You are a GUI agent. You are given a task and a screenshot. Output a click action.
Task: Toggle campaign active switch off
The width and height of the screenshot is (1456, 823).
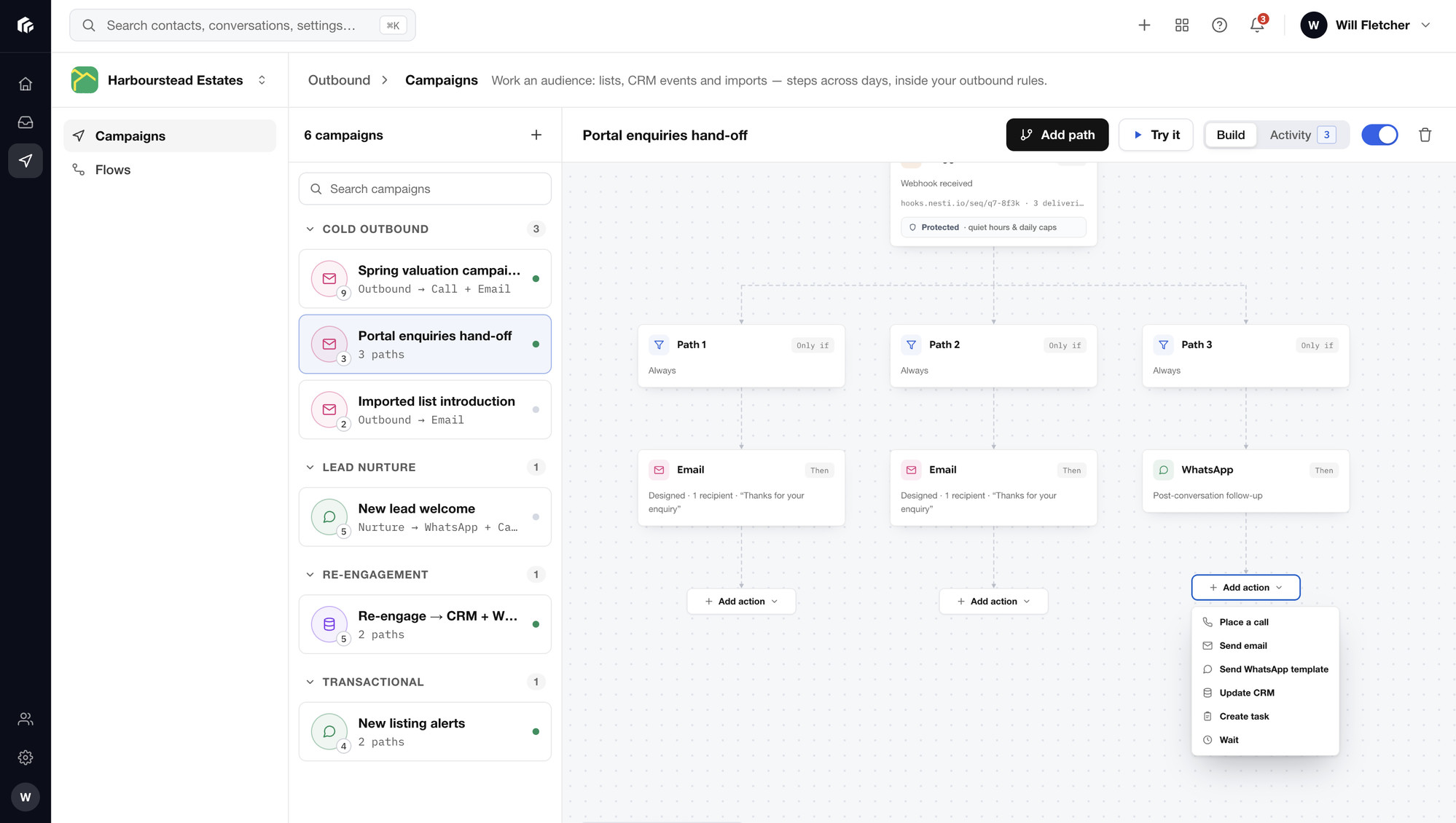click(1379, 135)
